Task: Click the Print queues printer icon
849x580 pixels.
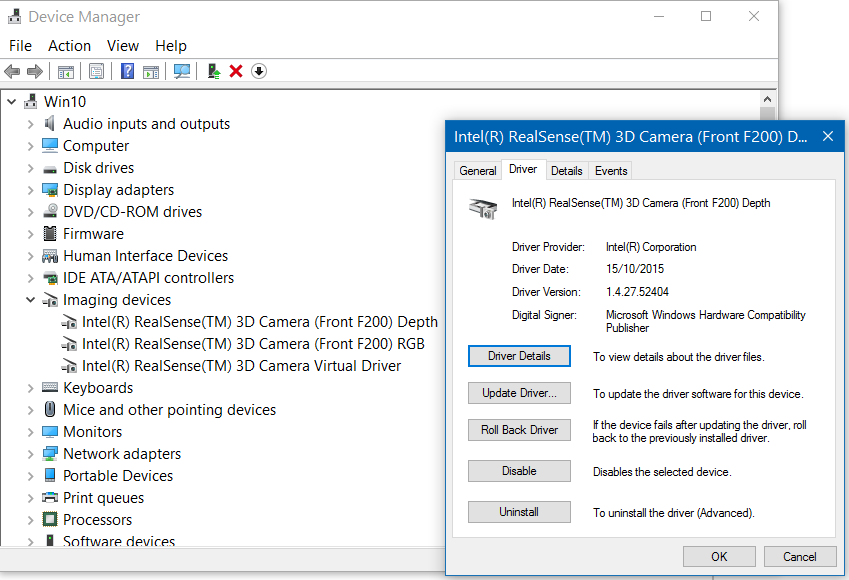Action: (x=50, y=497)
